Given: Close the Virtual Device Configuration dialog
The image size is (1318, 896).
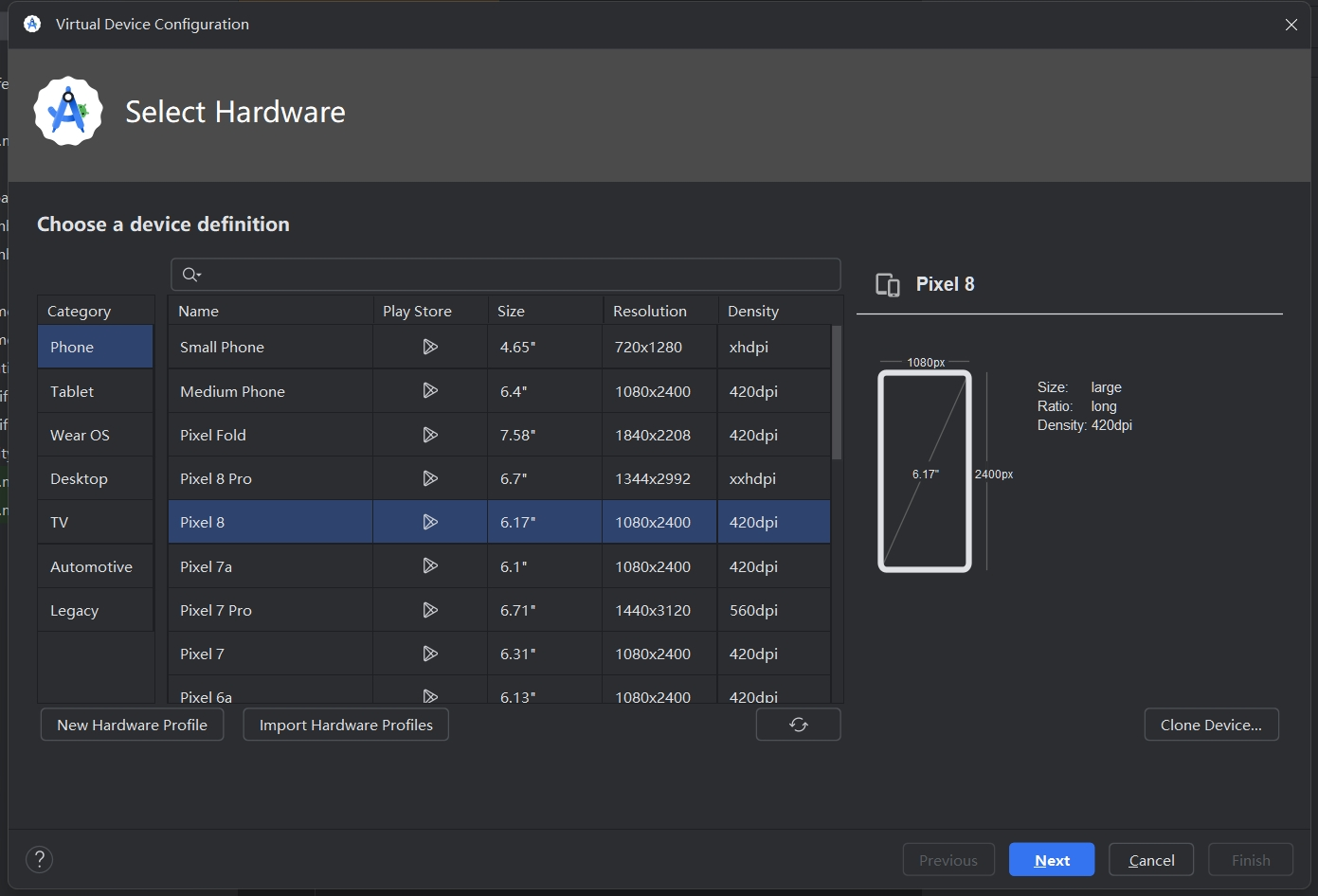Looking at the screenshot, I should [1291, 25].
